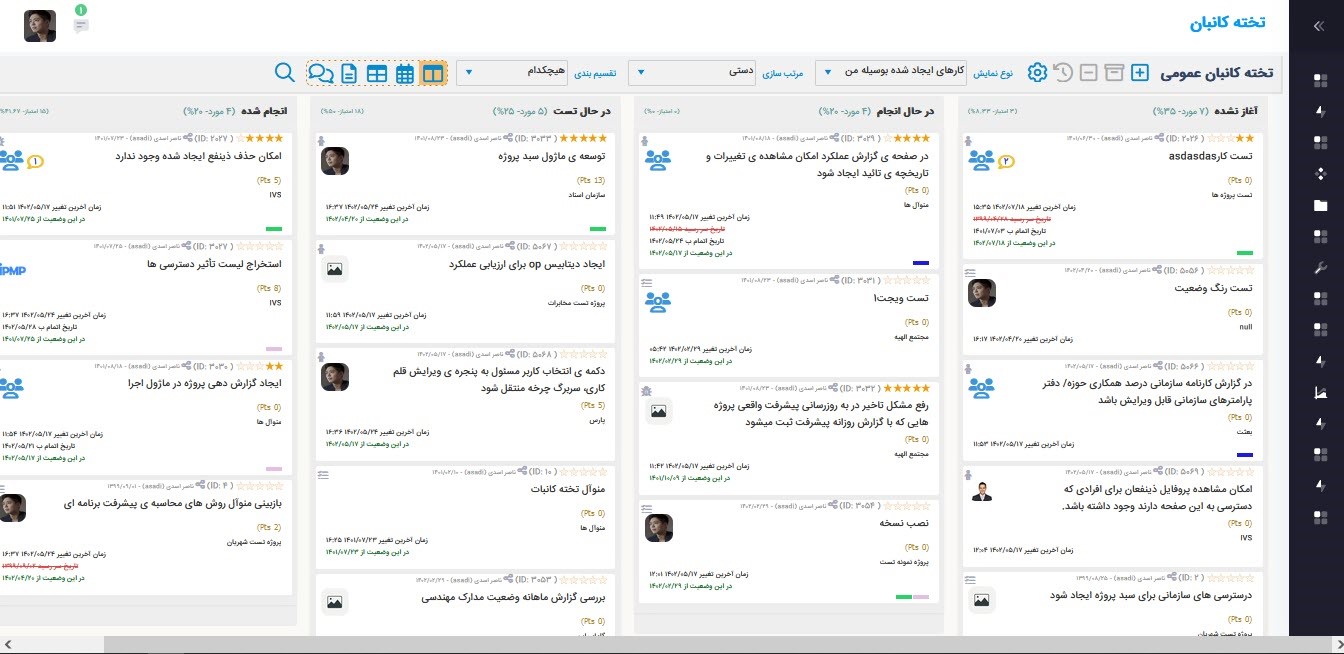Click the collapse-all minus icon in toolbar
This screenshot has height=654, width=1344.
click(x=1088, y=73)
